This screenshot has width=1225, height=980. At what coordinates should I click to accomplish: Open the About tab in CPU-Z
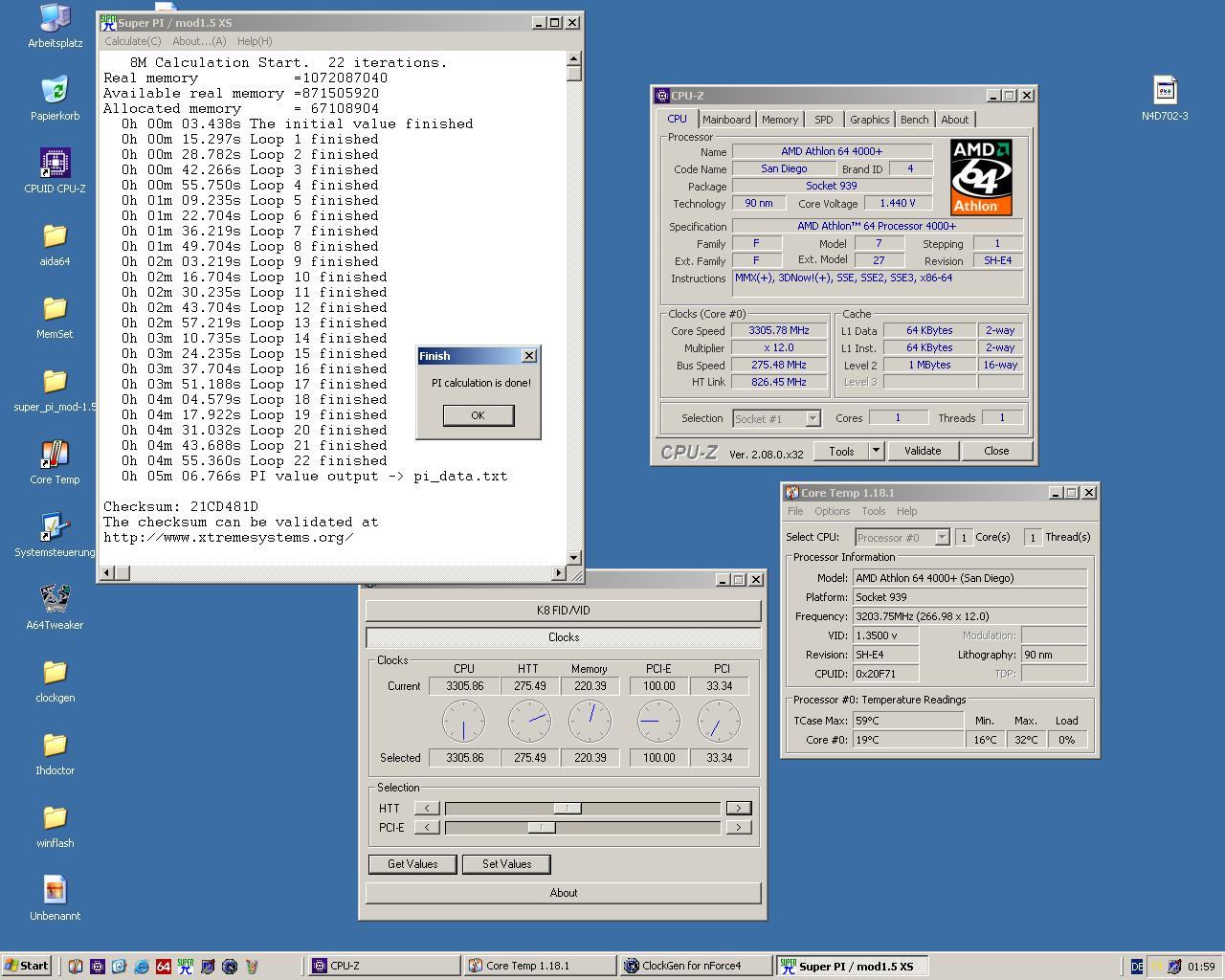(954, 120)
